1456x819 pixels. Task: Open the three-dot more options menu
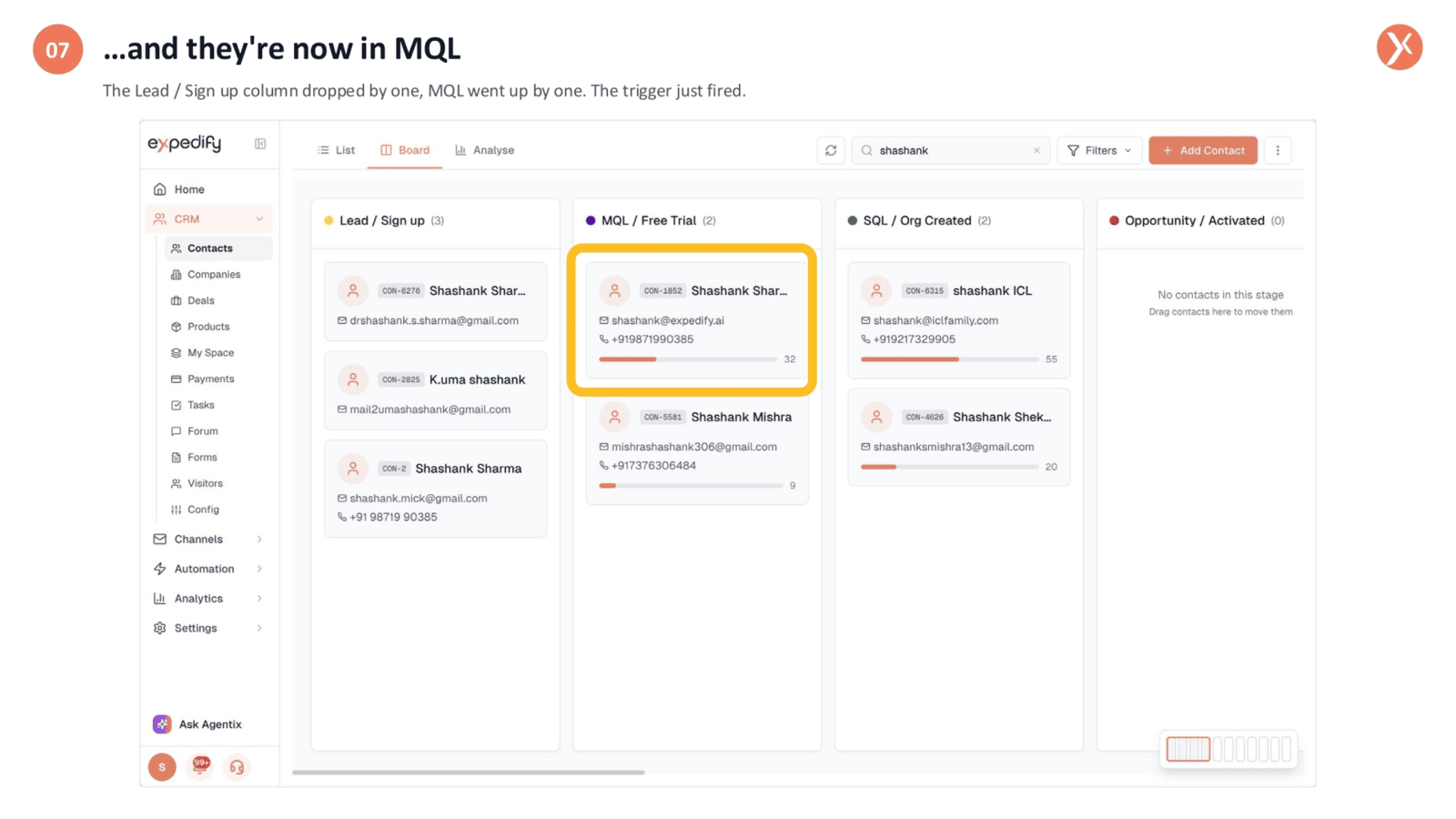[1278, 150]
